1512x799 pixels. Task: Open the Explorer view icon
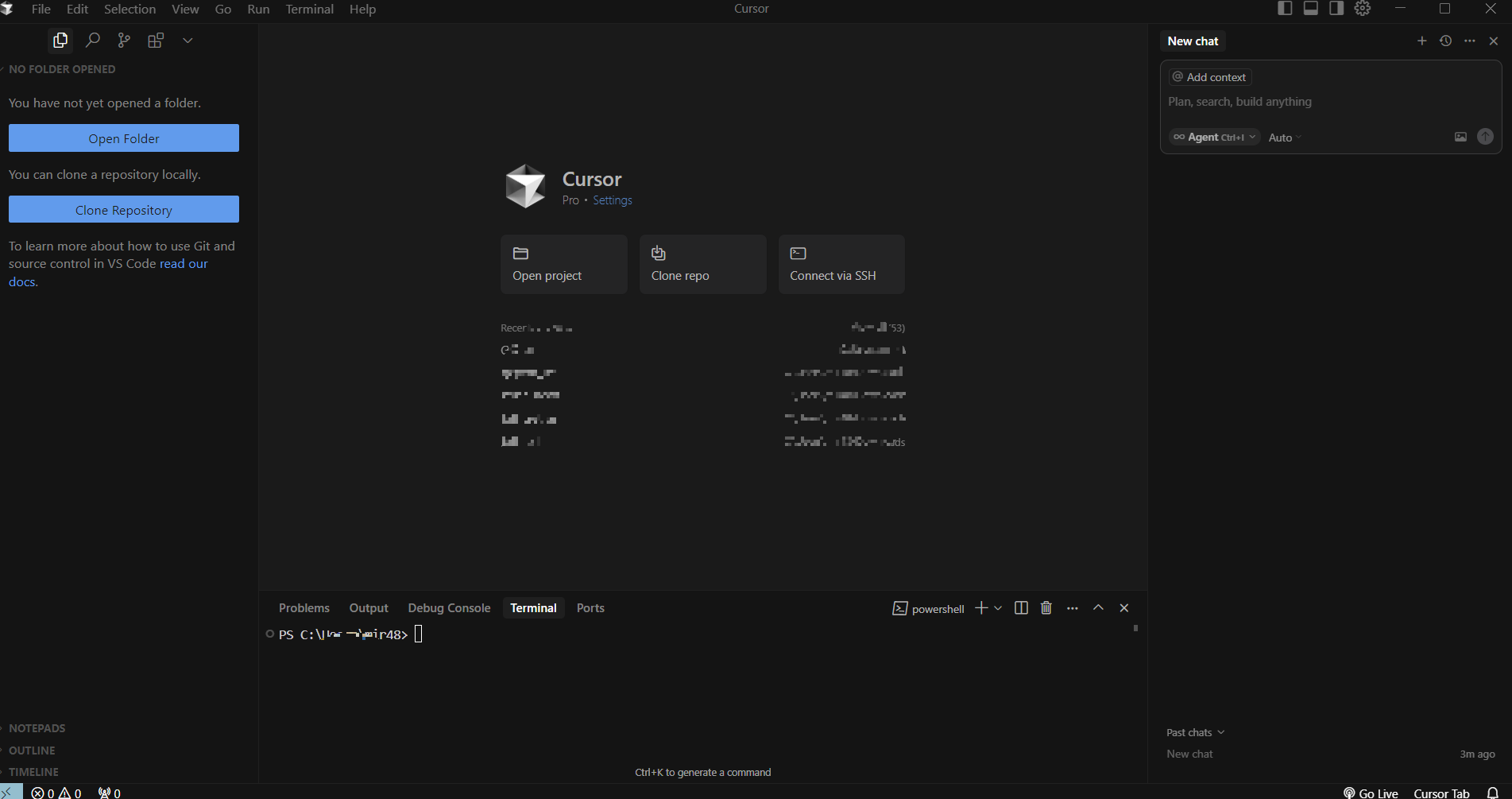60,40
